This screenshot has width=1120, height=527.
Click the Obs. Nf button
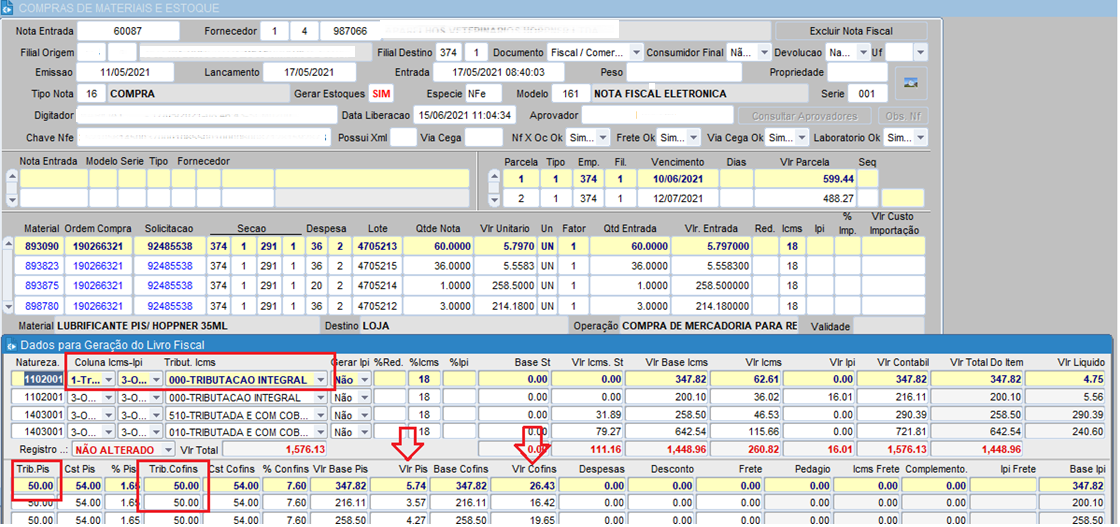903,116
